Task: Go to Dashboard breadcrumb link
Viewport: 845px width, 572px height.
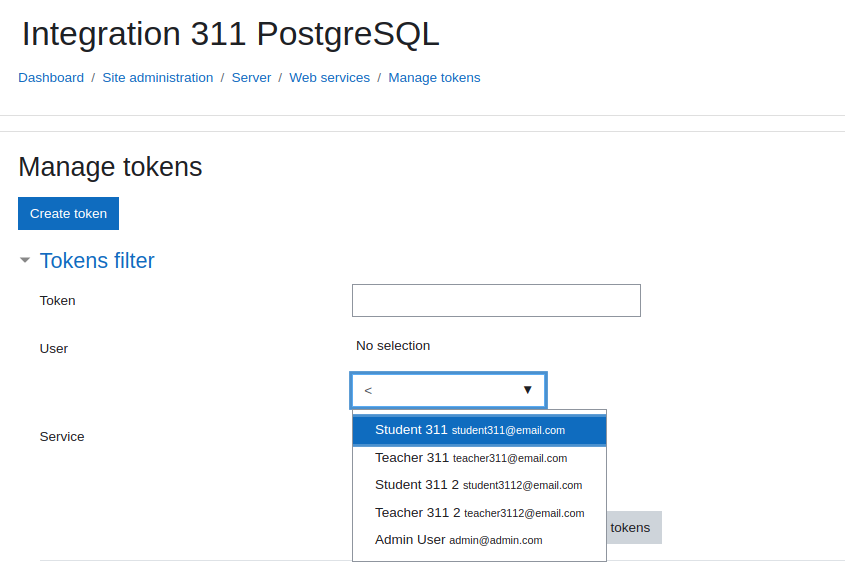Action: (x=51, y=78)
